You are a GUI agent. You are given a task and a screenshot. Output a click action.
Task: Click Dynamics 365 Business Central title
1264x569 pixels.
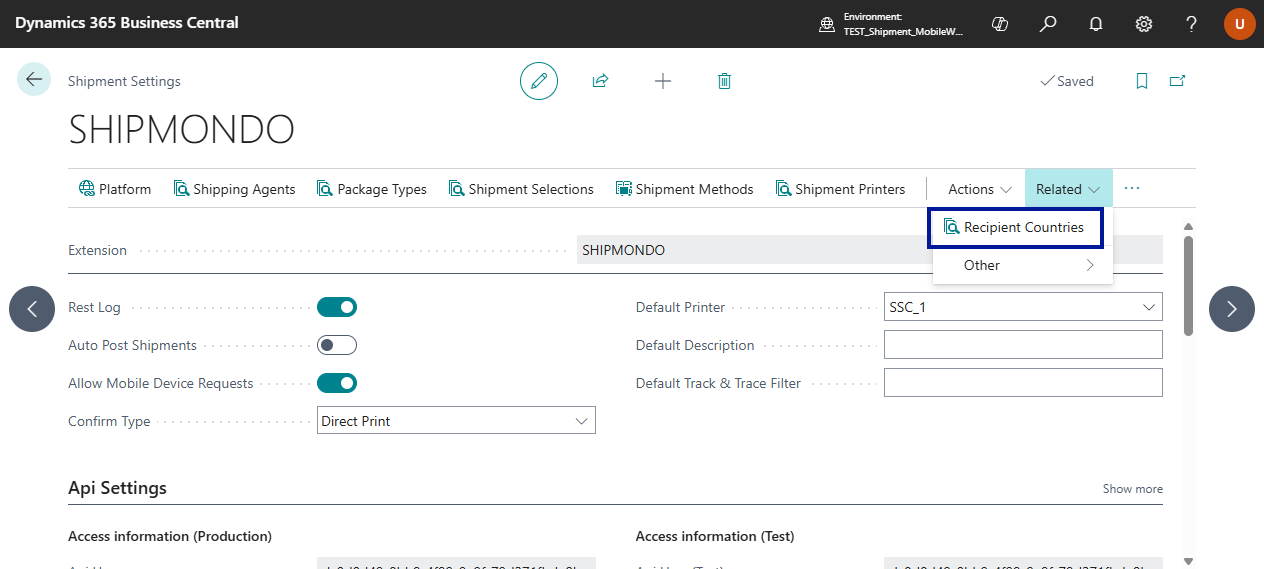127,23
